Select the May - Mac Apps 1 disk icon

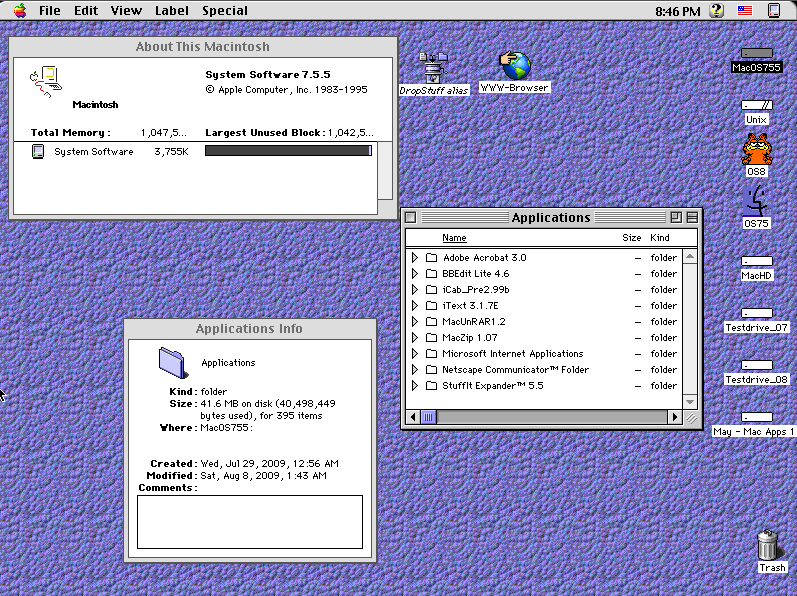tap(756, 417)
